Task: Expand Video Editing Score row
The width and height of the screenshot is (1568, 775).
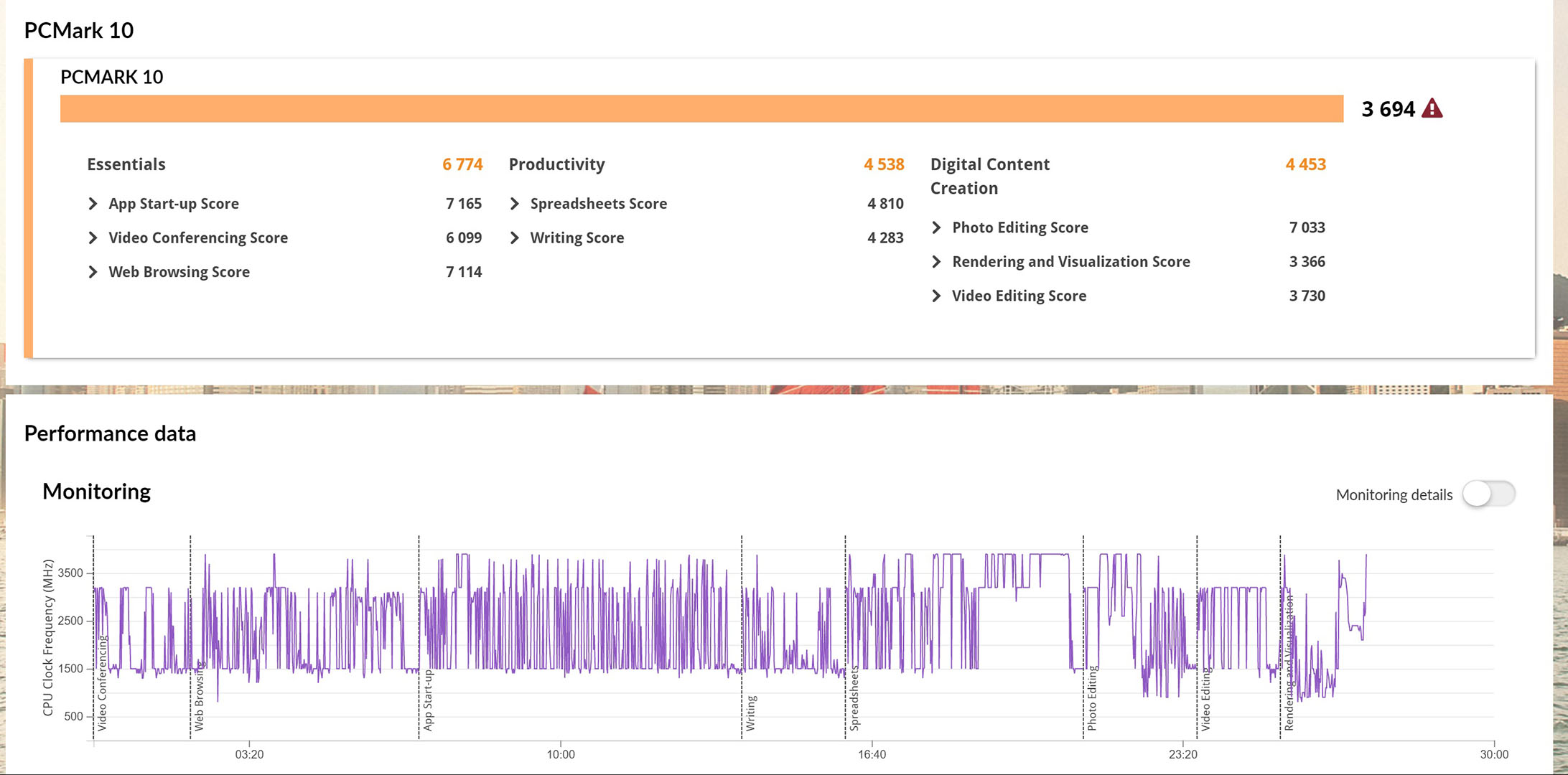Action: tap(936, 296)
